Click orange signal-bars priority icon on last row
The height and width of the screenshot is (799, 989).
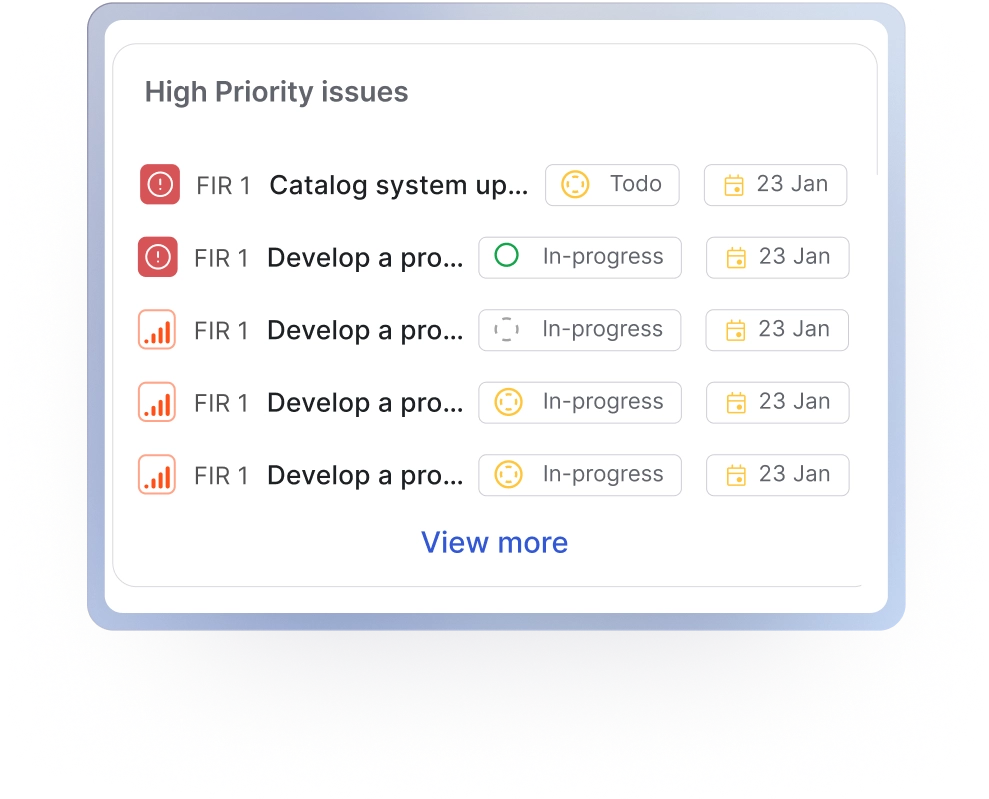[x=157, y=475]
